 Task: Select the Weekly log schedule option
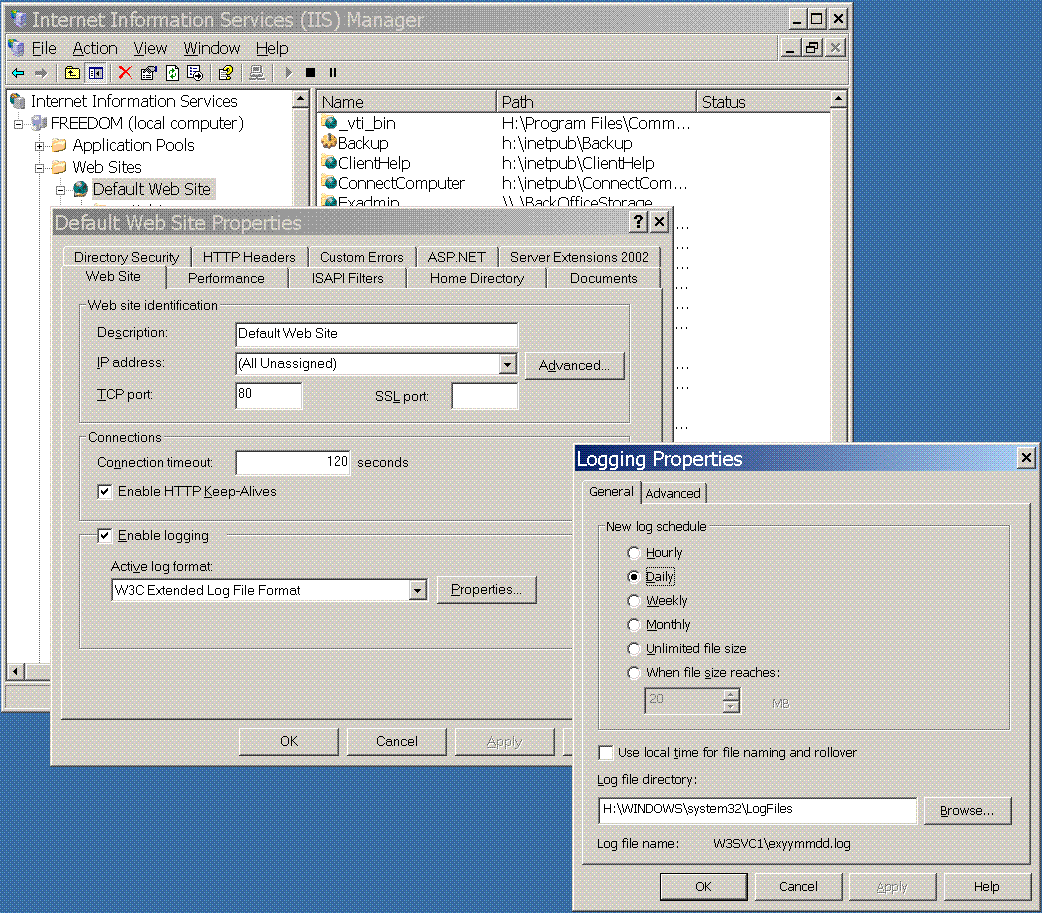coord(634,601)
